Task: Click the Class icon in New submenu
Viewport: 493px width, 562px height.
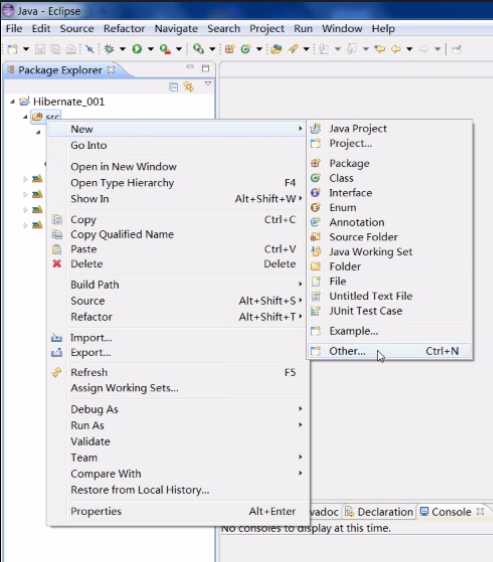Action: point(316,178)
